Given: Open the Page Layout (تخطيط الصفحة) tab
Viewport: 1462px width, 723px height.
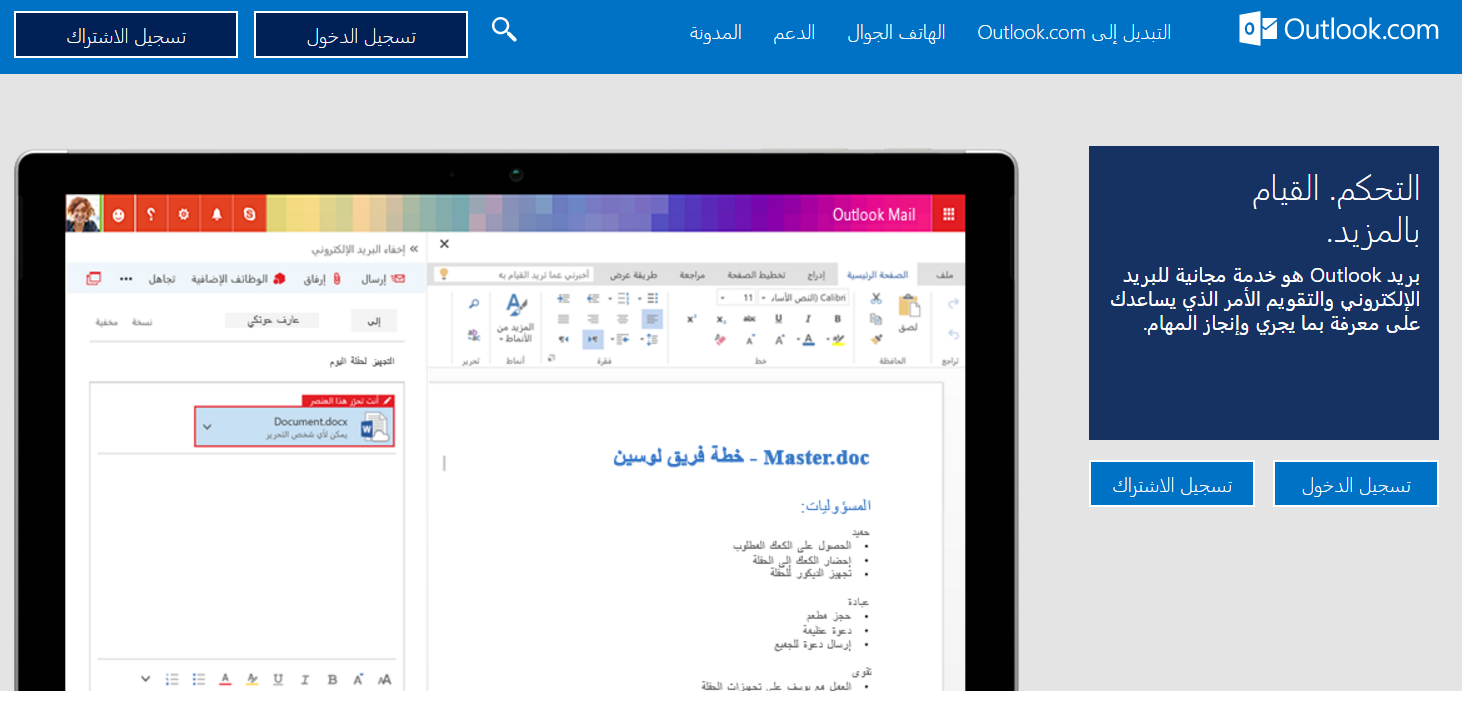Looking at the screenshot, I should point(756,275).
